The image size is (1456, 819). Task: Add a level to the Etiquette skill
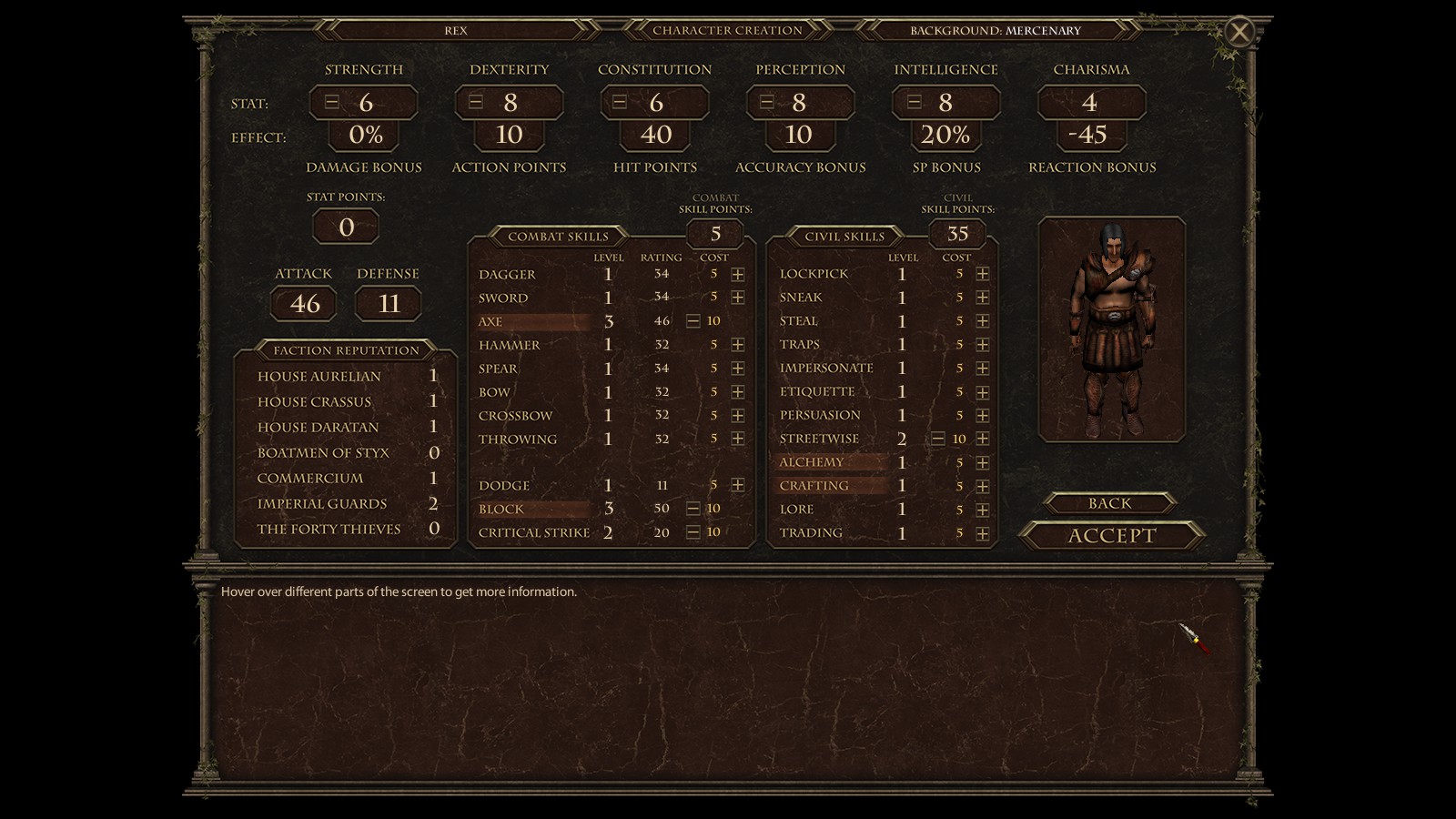pyautogui.click(x=983, y=392)
